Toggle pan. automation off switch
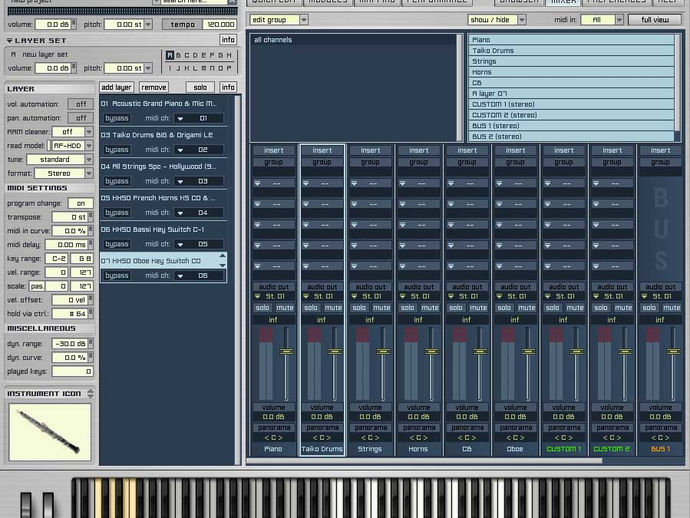Viewport: 690px width, 518px height. [81, 118]
